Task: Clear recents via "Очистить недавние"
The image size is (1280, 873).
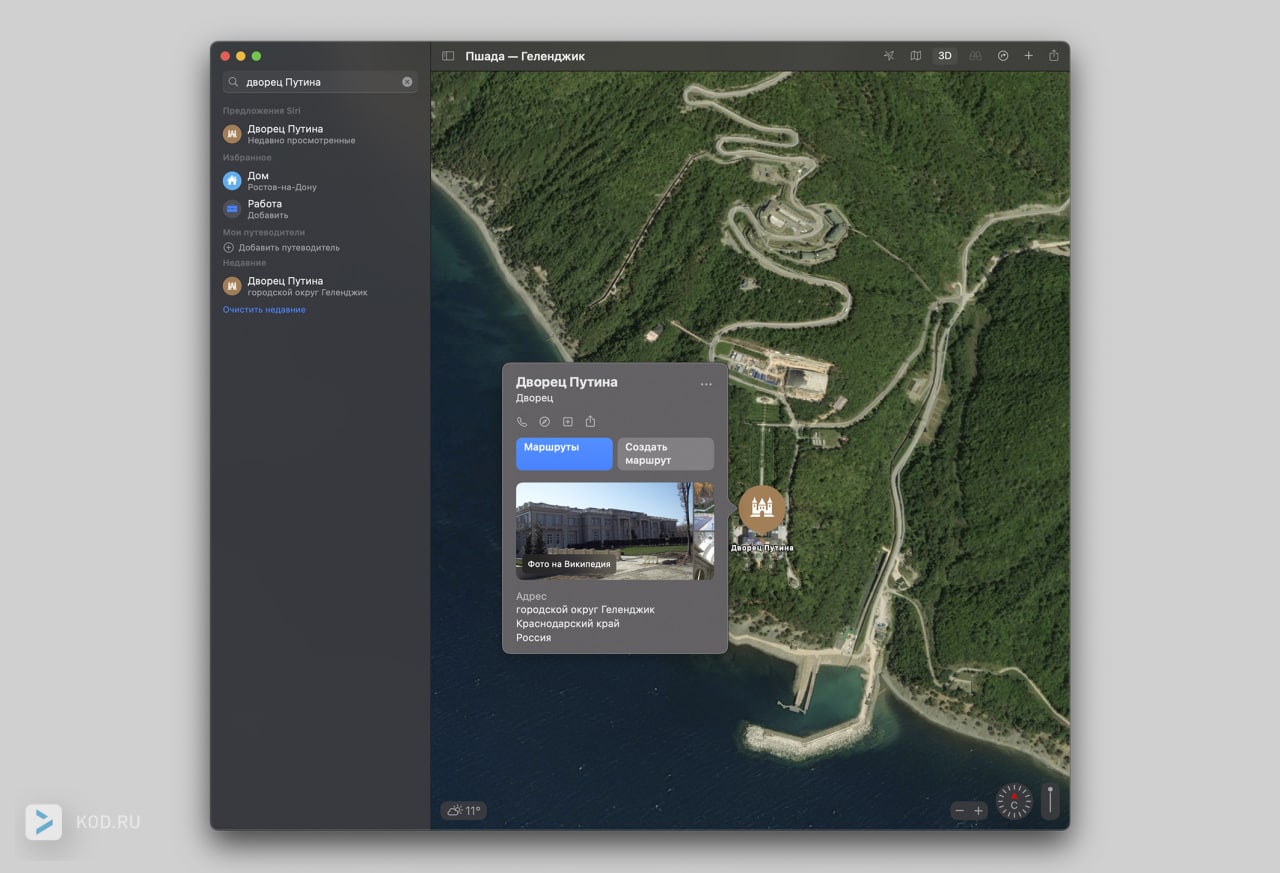Action: click(x=264, y=310)
